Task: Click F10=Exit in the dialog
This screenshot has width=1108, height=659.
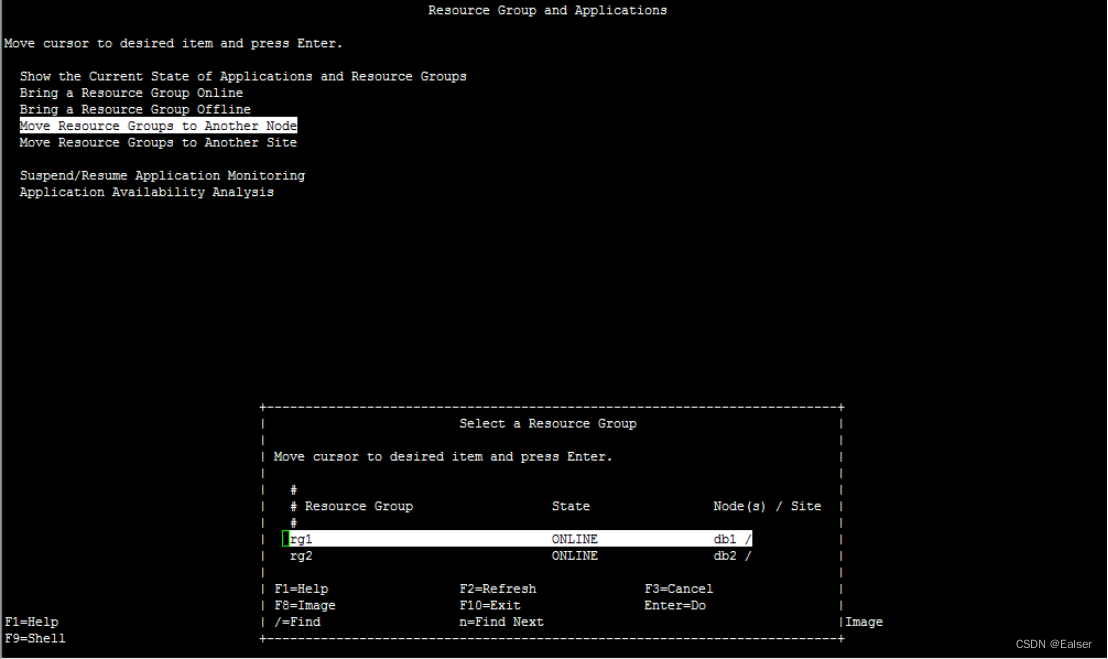Action: (x=490, y=605)
